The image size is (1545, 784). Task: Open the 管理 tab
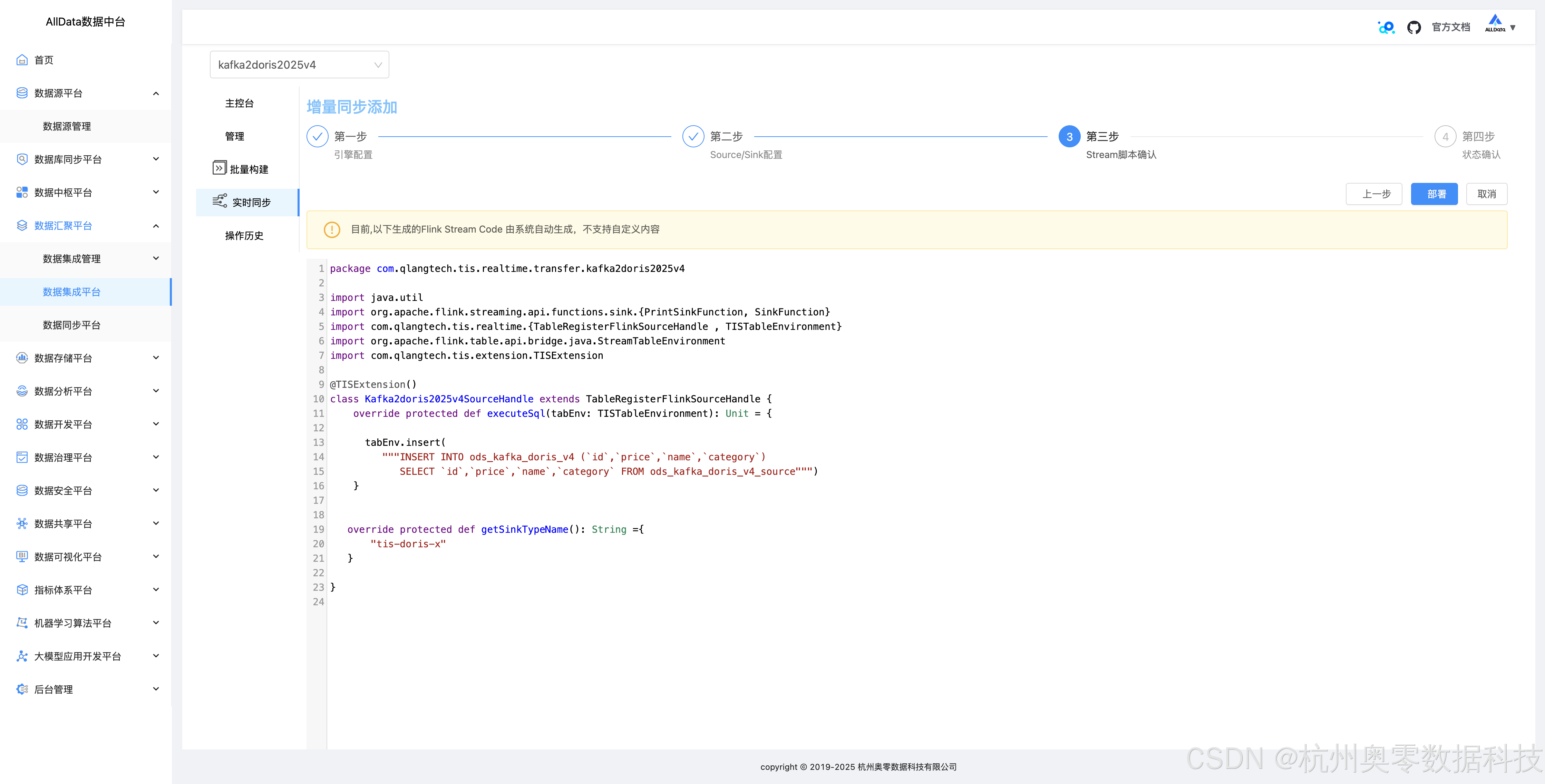[x=234, y=137]
